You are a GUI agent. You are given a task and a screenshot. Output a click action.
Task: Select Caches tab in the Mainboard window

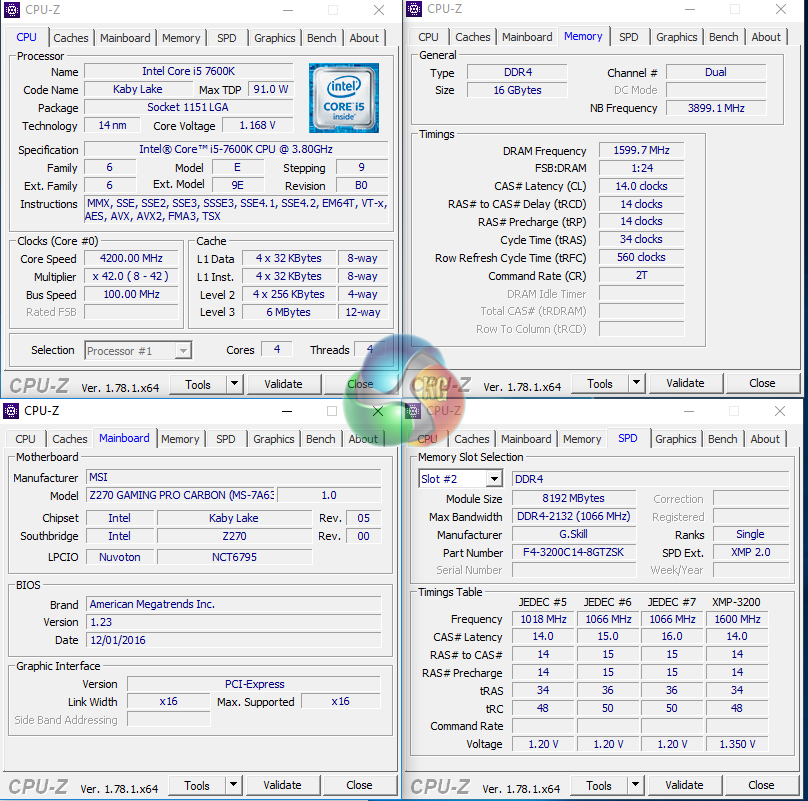(x=70, y=439)
